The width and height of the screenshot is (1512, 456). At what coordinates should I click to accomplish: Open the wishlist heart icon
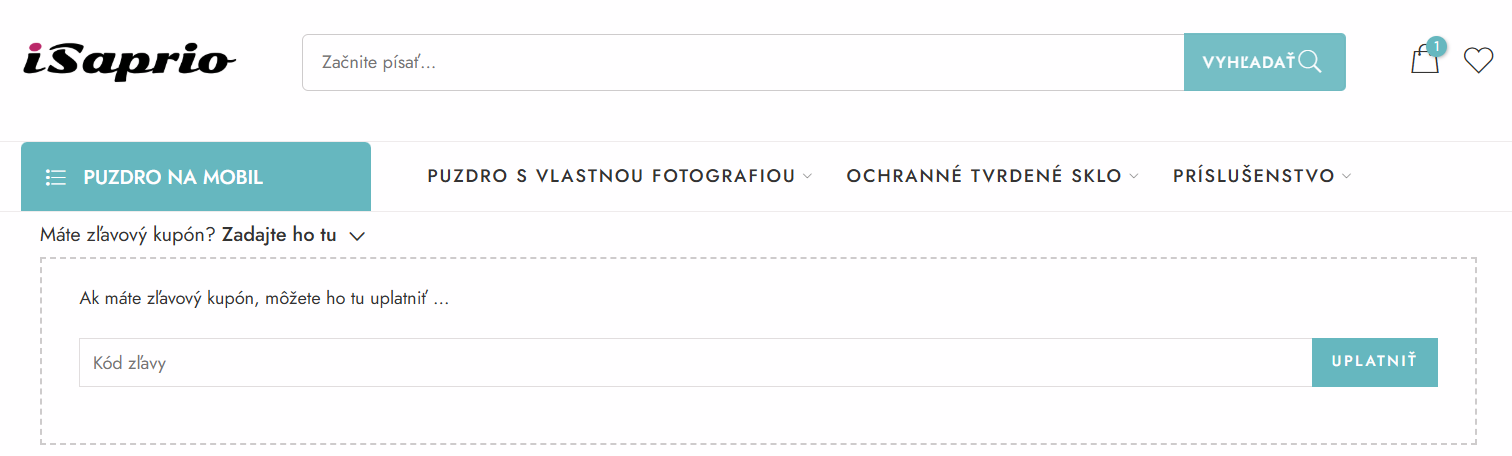(1478, 61)
